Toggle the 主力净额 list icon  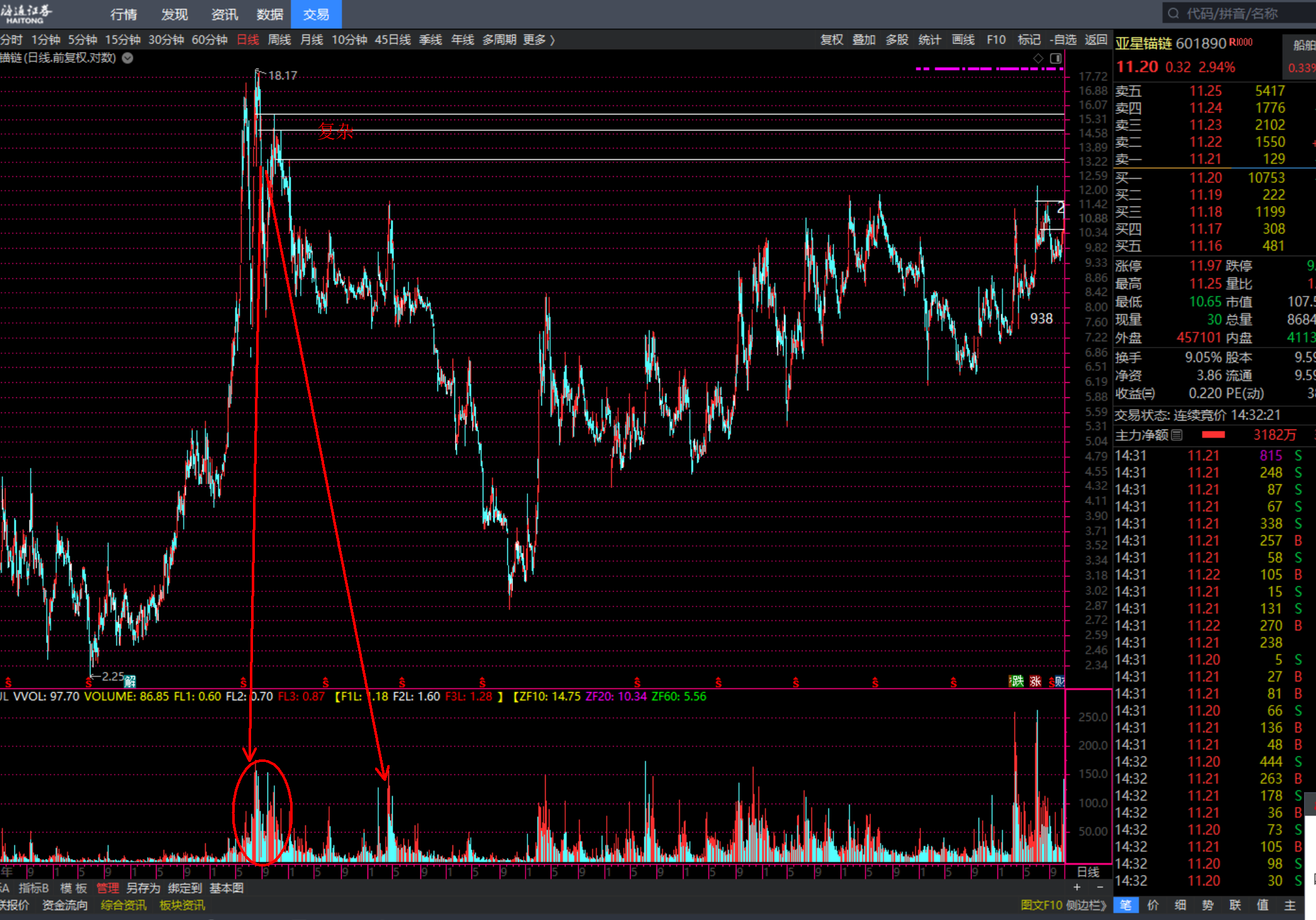point(1177,435)
